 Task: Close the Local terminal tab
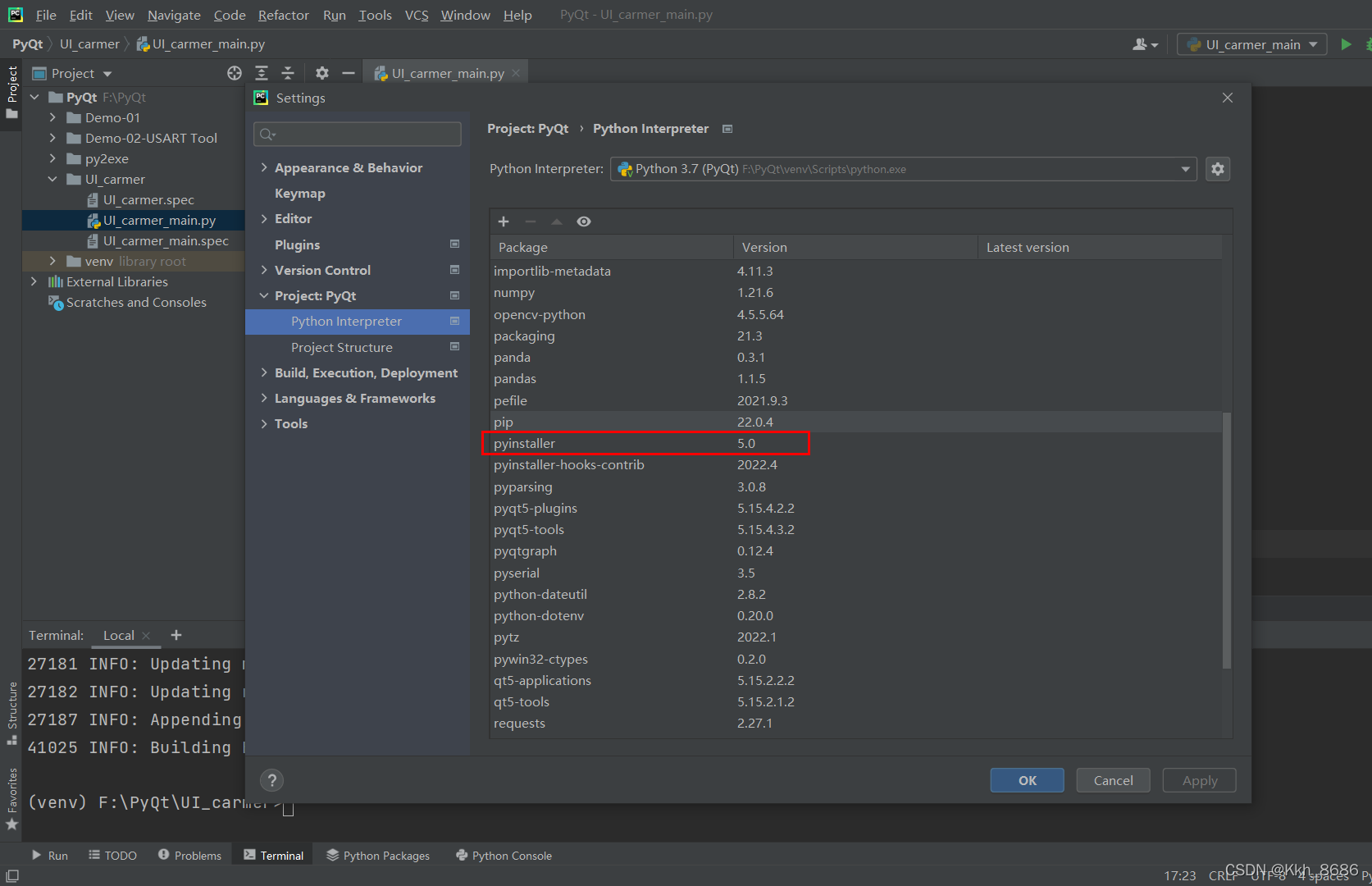click(x=146, y=636)
